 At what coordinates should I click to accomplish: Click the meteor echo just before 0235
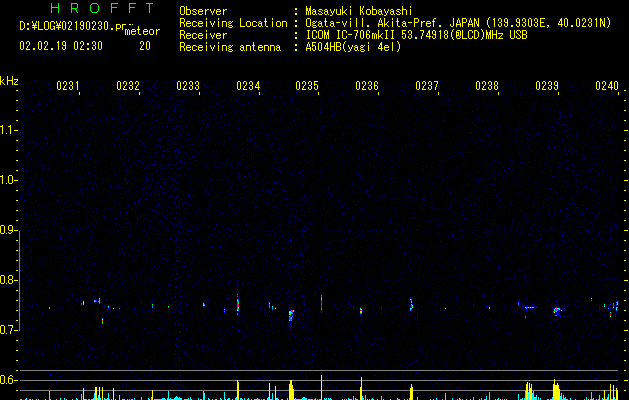pos(291,315)
